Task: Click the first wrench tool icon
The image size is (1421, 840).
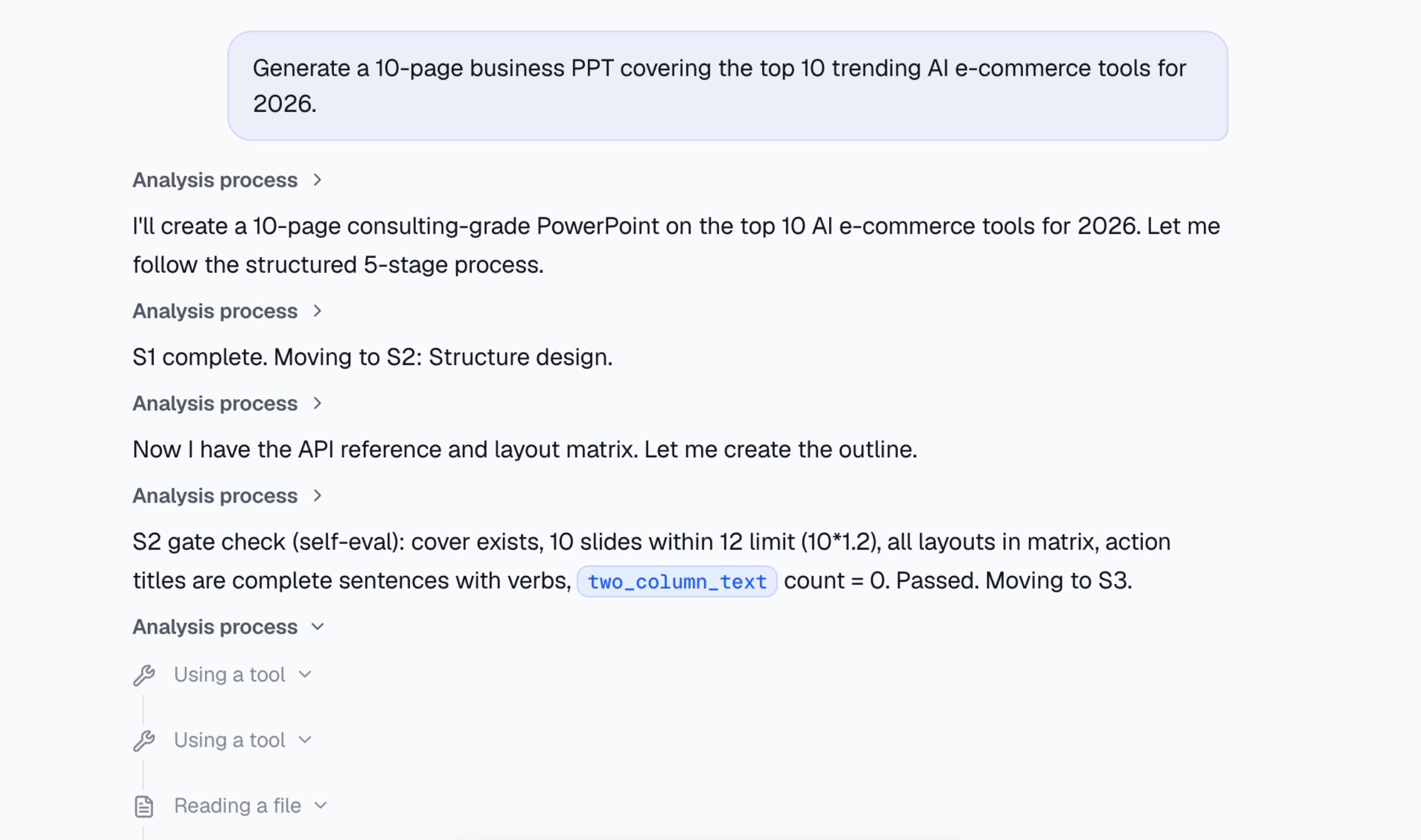Action: click(144, 675)
